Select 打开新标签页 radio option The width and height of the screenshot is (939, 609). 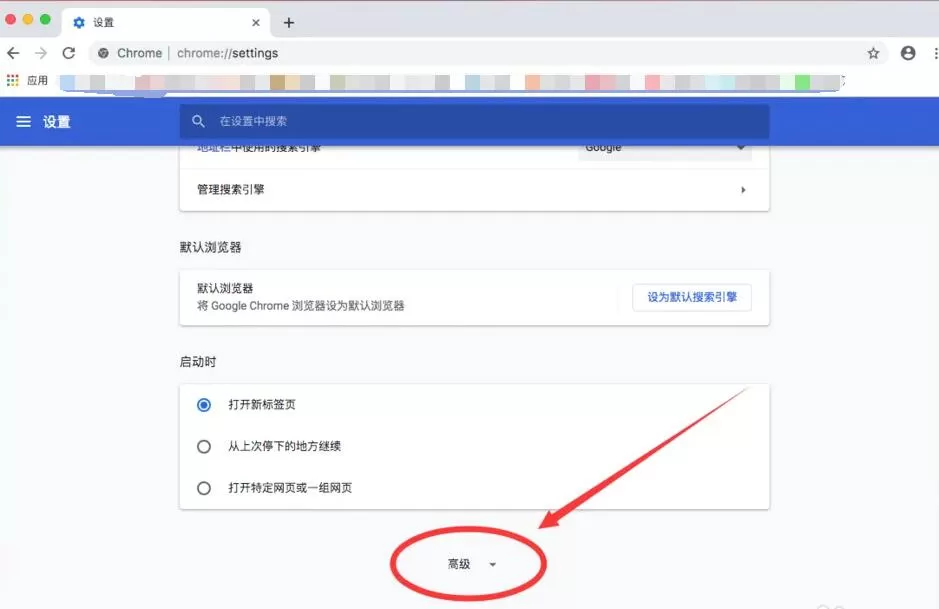coord(204,405)
